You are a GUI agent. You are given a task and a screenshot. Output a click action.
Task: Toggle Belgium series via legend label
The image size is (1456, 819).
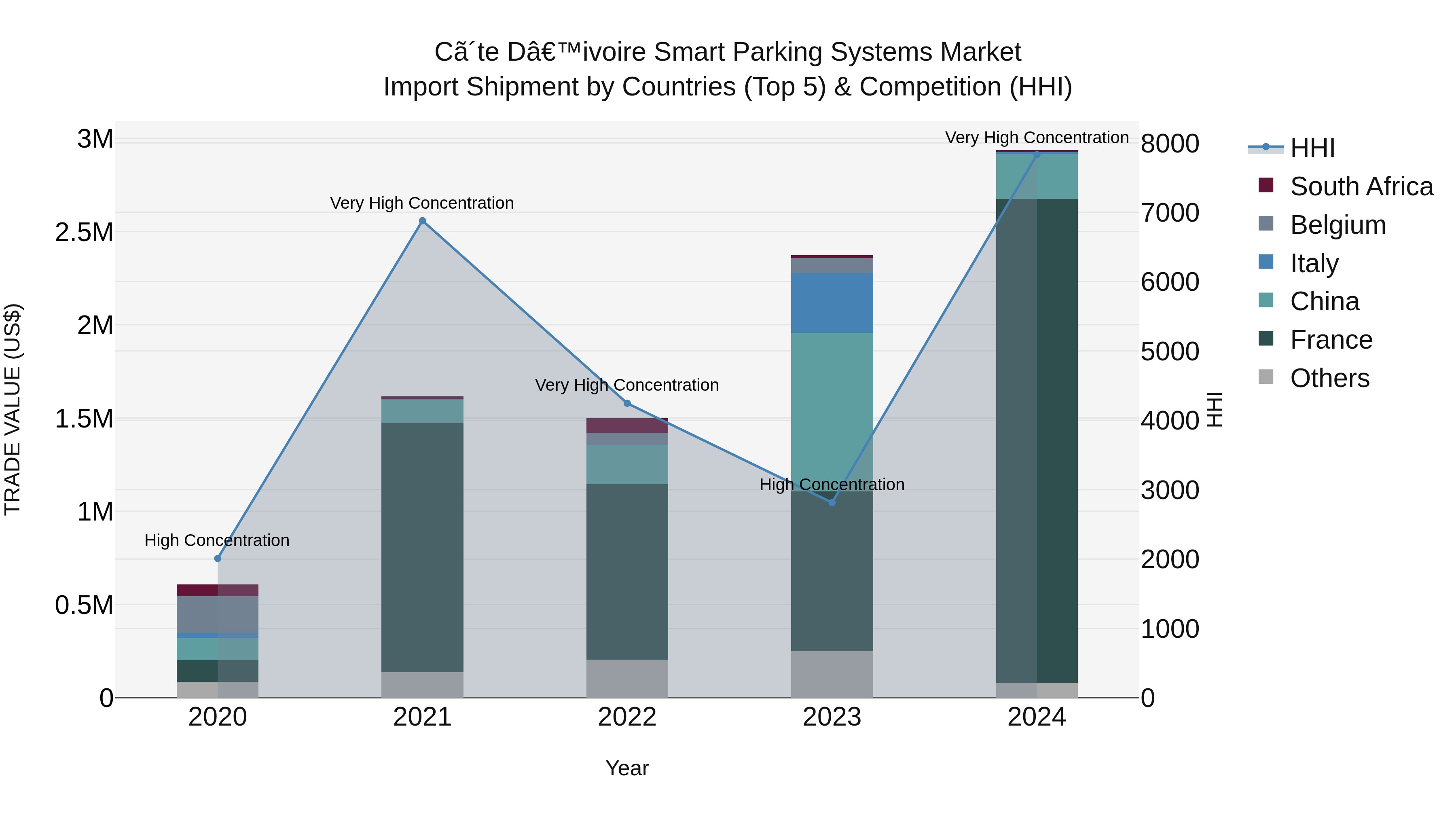[x=1338, y=225]
